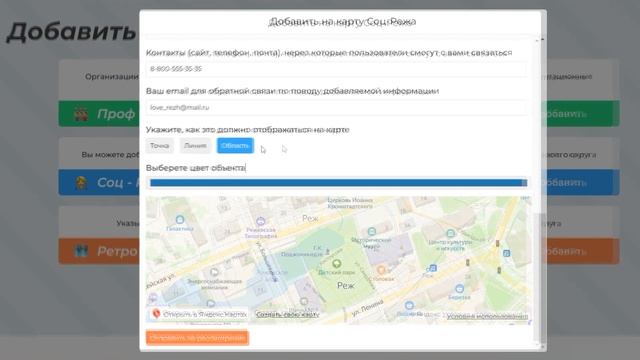Click the blue shop marker beside ул. Ленина label
The width and height of the screenshot is (640, 360).
point(409,305)
